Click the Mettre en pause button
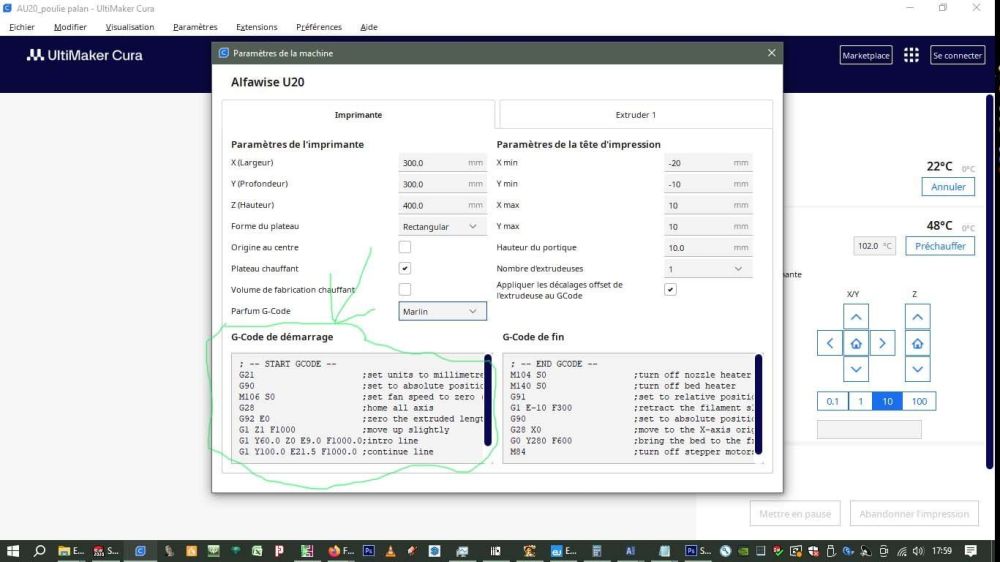The image size is (1000, 562). (x=795, y=514)
